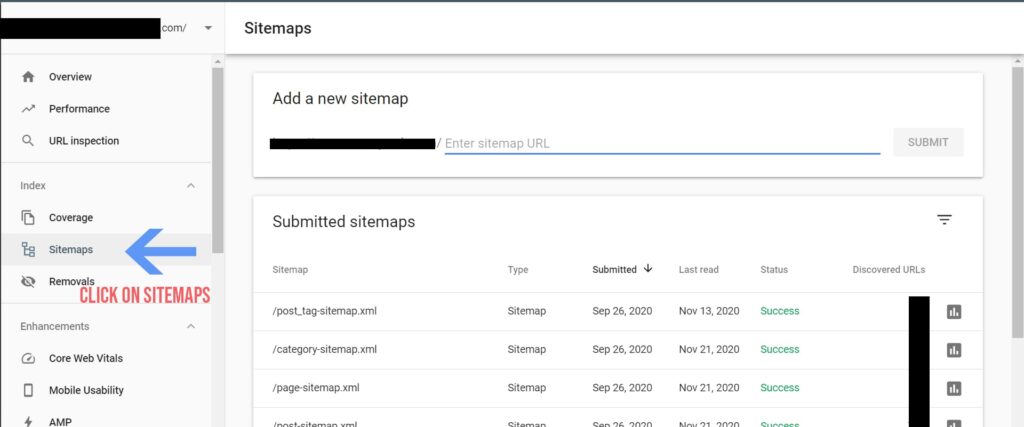
Task: Click the Overview home icon
Action: click(x=28, y=77)
